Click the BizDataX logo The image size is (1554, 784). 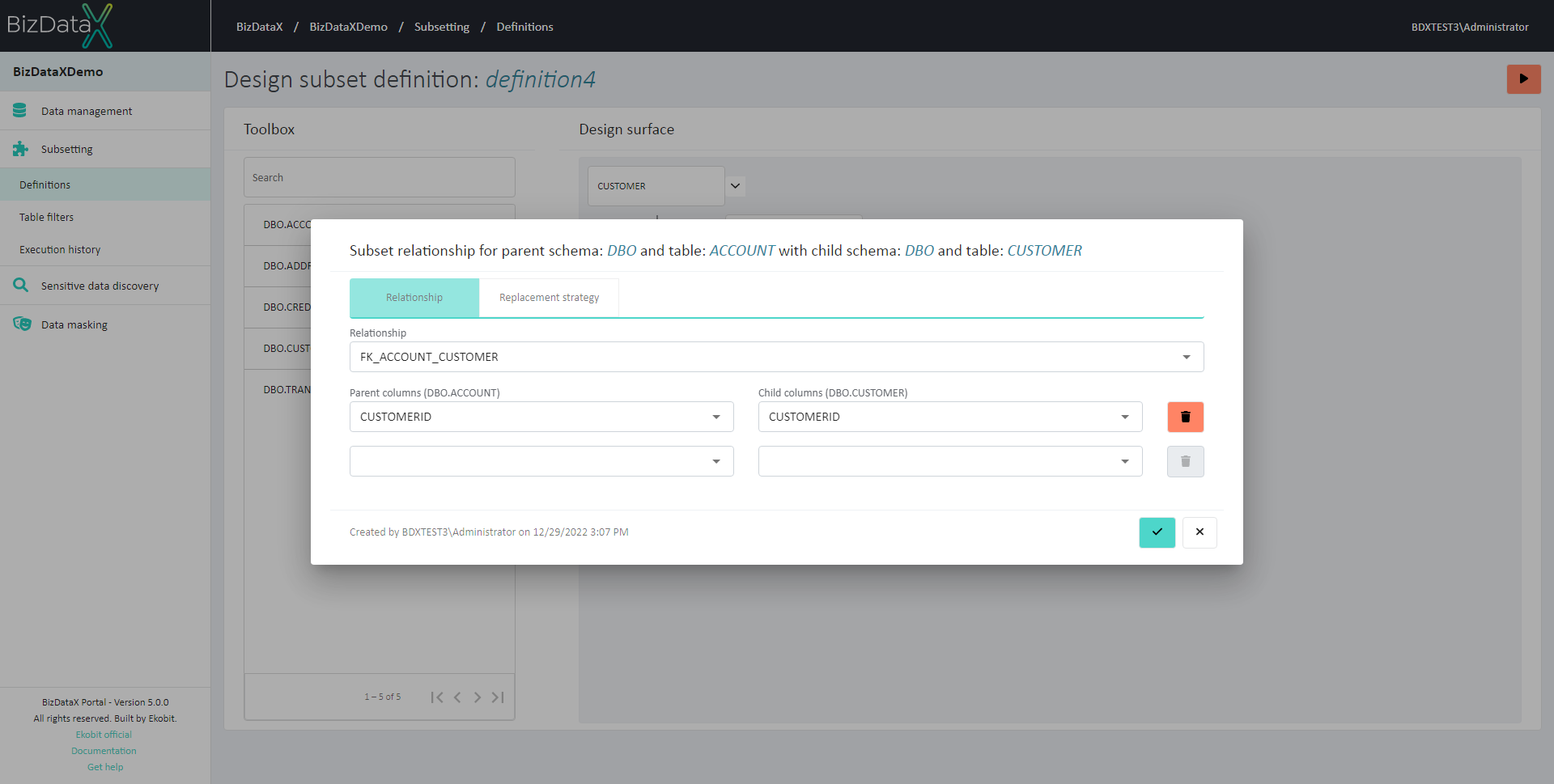[60, 25]
